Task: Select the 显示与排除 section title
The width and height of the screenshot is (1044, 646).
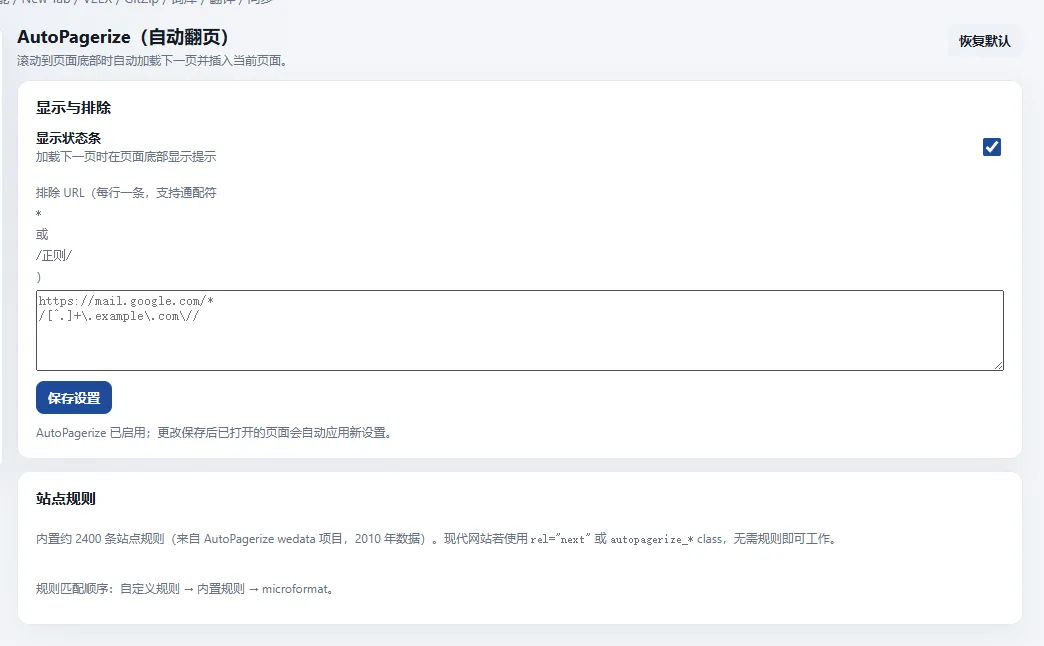Action: click(73, 107)
